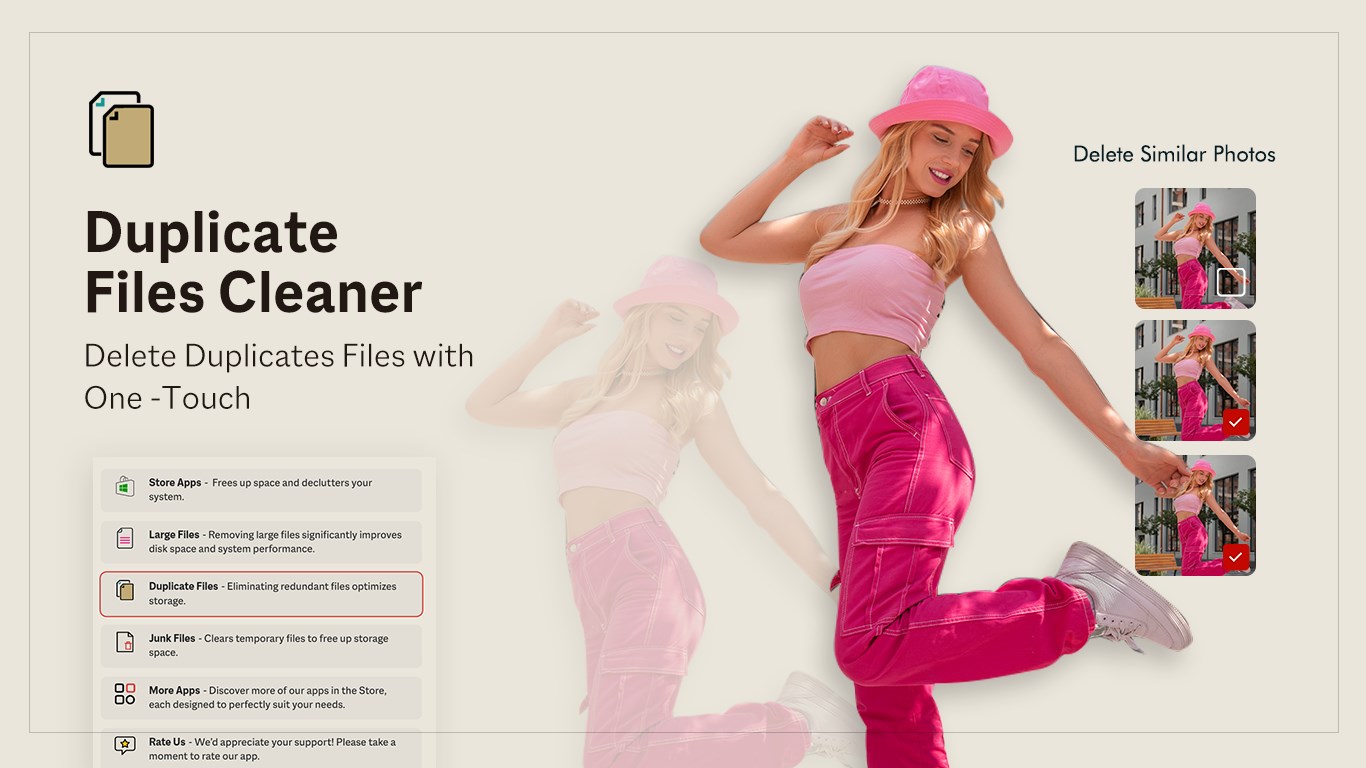Click the Junk Files trash document icon
Viewport: 1366px width, 768px height.
125,643
